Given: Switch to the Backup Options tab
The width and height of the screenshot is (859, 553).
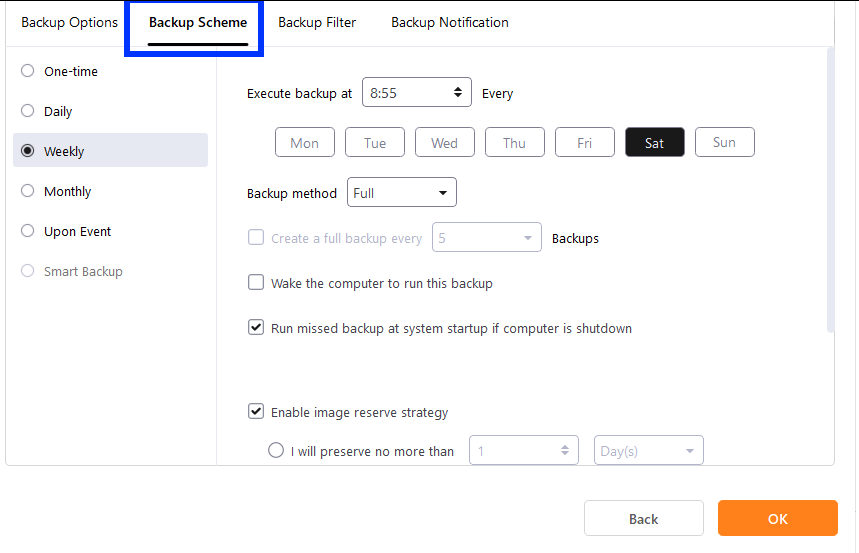Looking at the screenshot, I should pyautogui.click(x=70, y=22).
